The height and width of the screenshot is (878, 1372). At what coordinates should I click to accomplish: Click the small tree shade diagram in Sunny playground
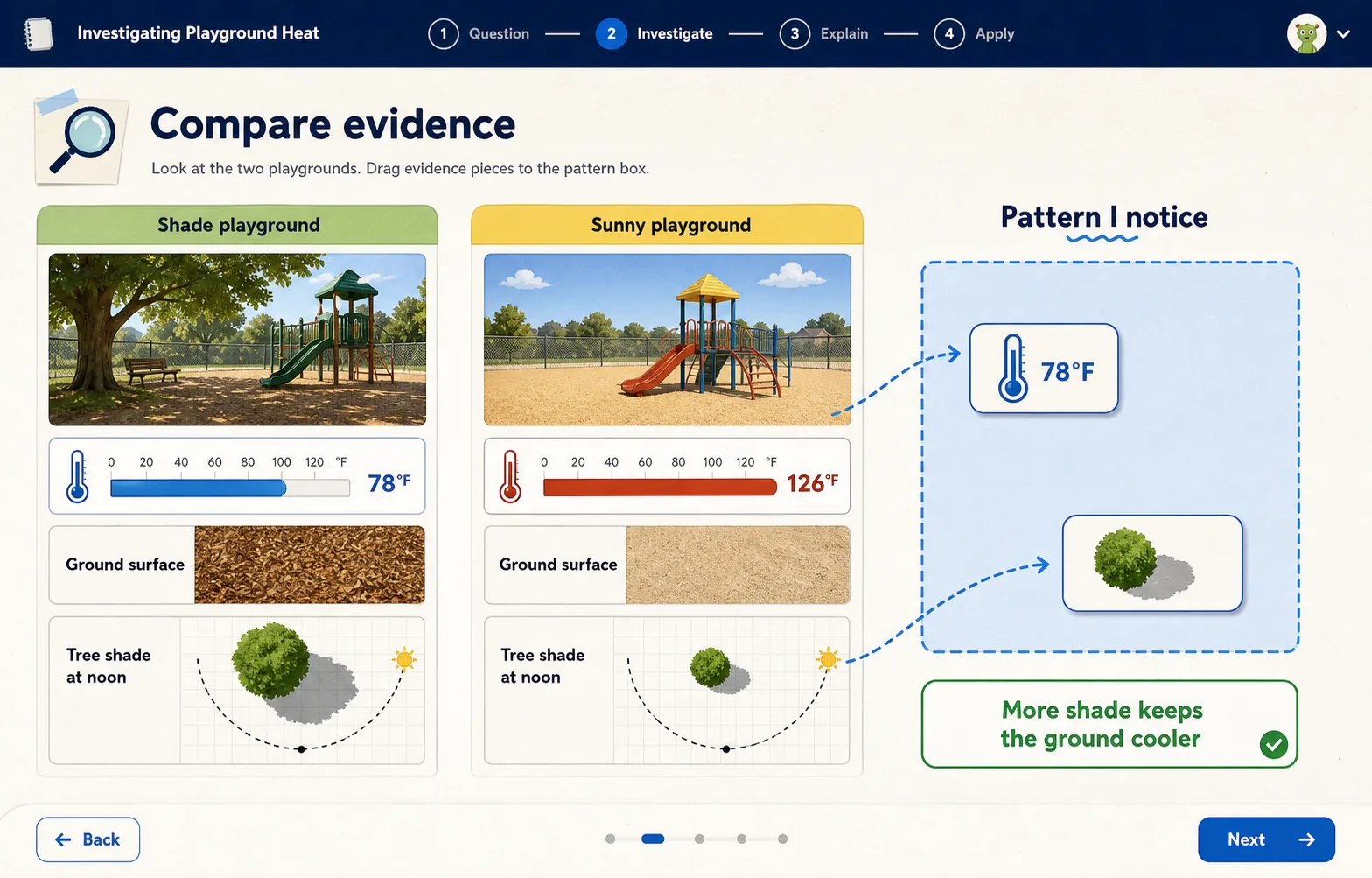click(731, 691)
